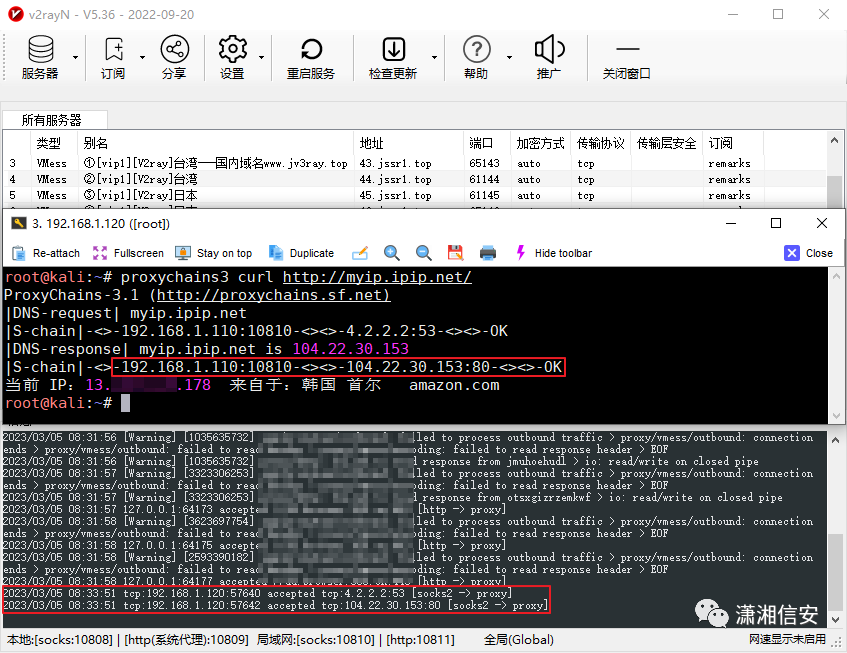Select server row 44.jssr1.top
Image resolution: width=847 pixels, height=653 pixels.
[415, 179]
